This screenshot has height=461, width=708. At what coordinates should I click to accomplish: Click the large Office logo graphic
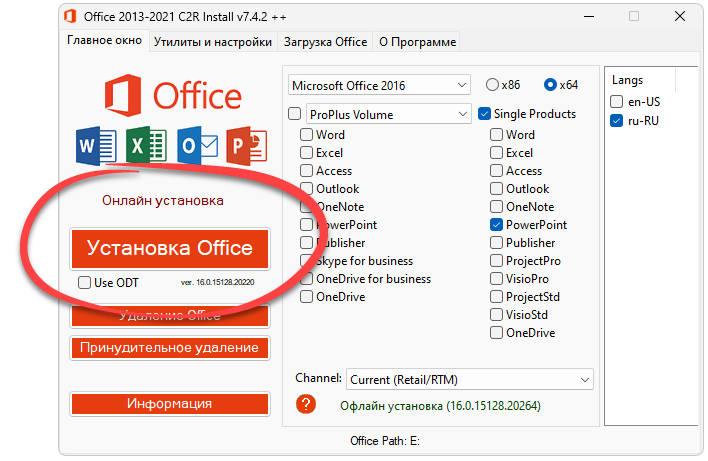click(173, 95)
